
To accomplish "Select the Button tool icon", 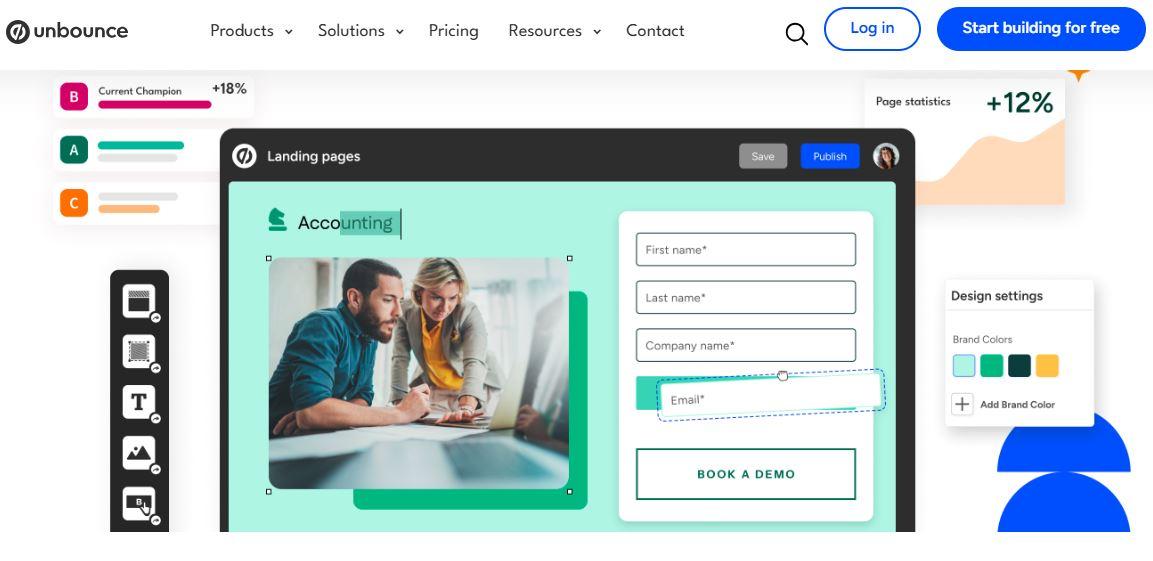I will (139, 503).
